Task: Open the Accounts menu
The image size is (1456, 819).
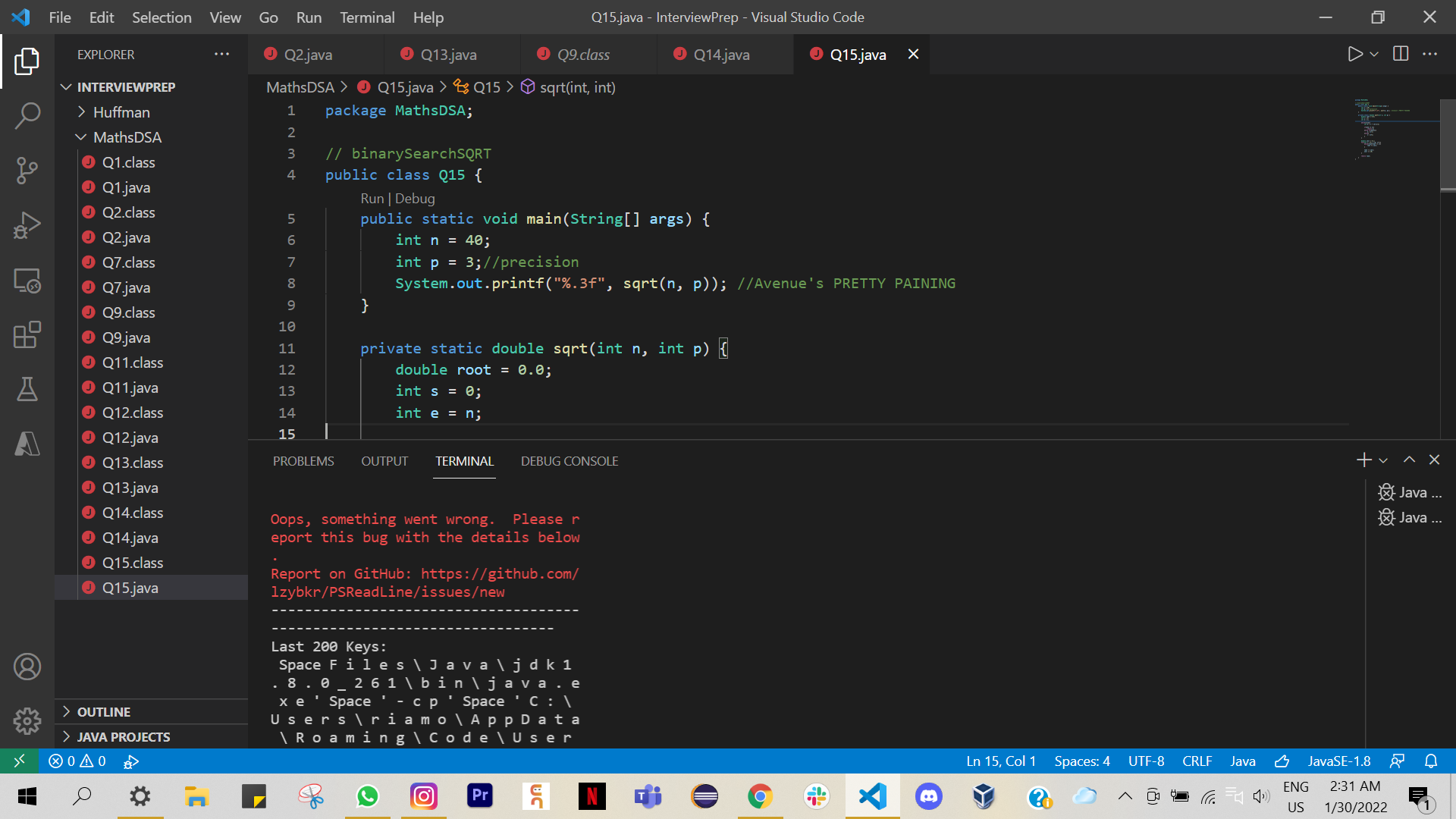Action: pyautogui.click(x=27, y=667)
